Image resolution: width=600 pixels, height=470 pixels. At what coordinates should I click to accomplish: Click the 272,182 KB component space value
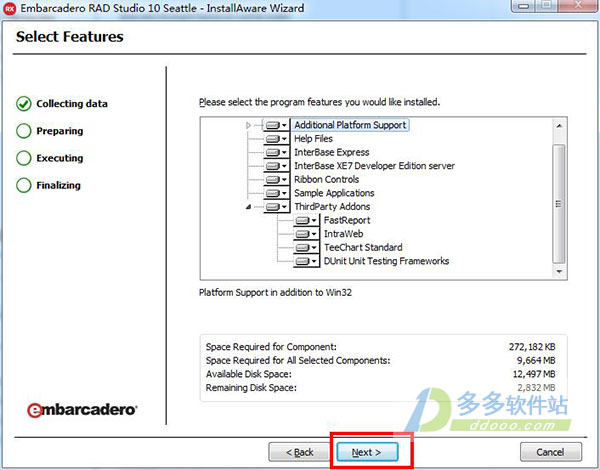[x=532, y=347]
